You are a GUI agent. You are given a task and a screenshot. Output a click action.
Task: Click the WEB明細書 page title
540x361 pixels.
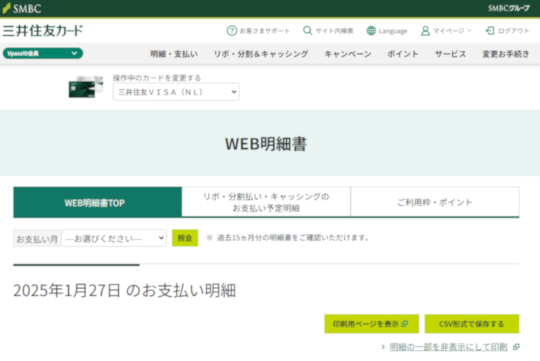(266, 144)
